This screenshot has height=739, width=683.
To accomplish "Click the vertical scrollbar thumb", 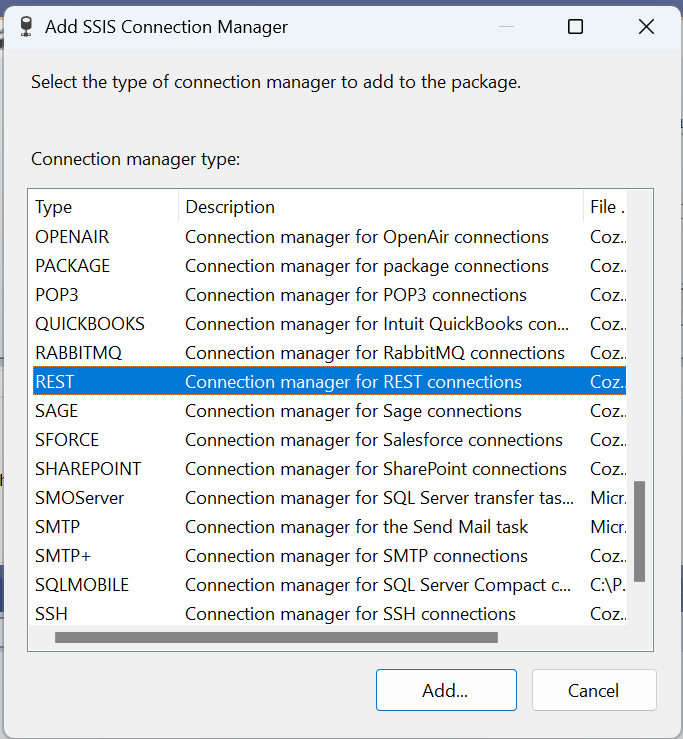I will point(640,530).
